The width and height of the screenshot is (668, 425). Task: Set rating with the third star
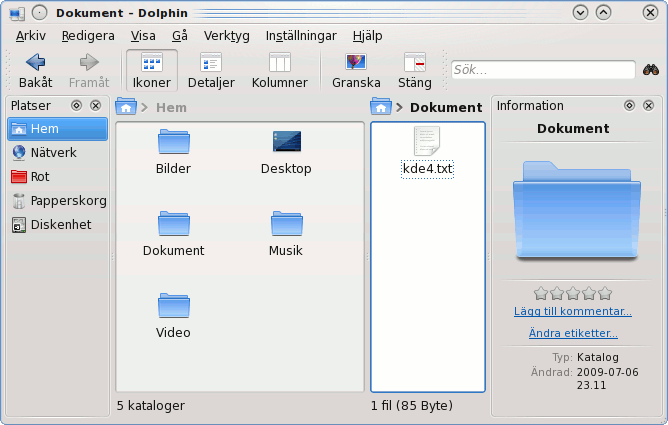tap(573, 293)
